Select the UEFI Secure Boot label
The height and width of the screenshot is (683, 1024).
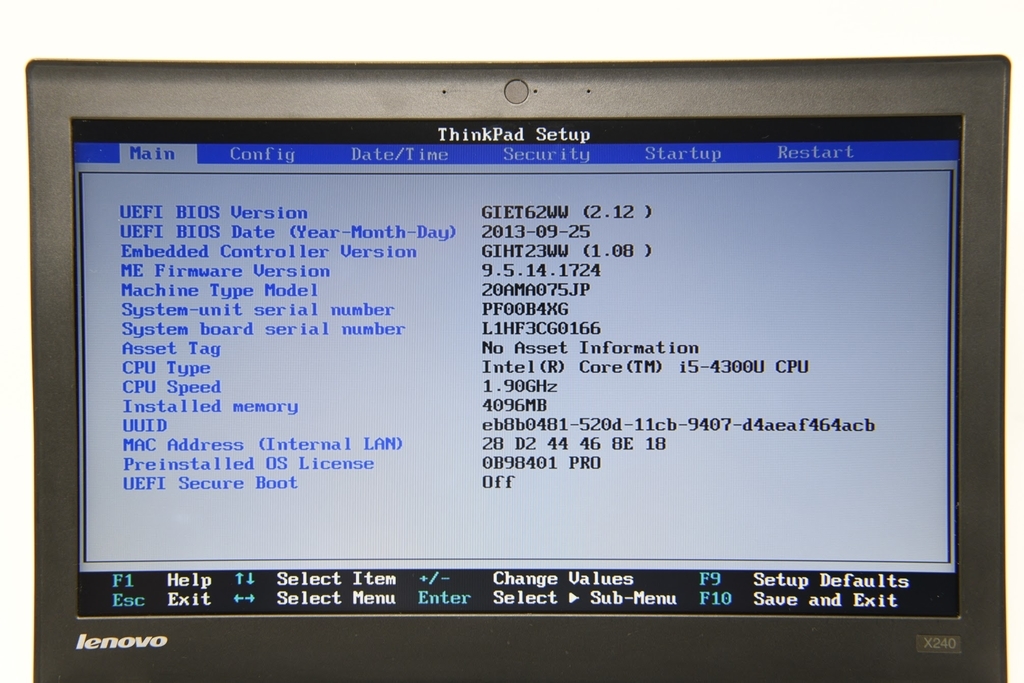(x=210, y=483)
